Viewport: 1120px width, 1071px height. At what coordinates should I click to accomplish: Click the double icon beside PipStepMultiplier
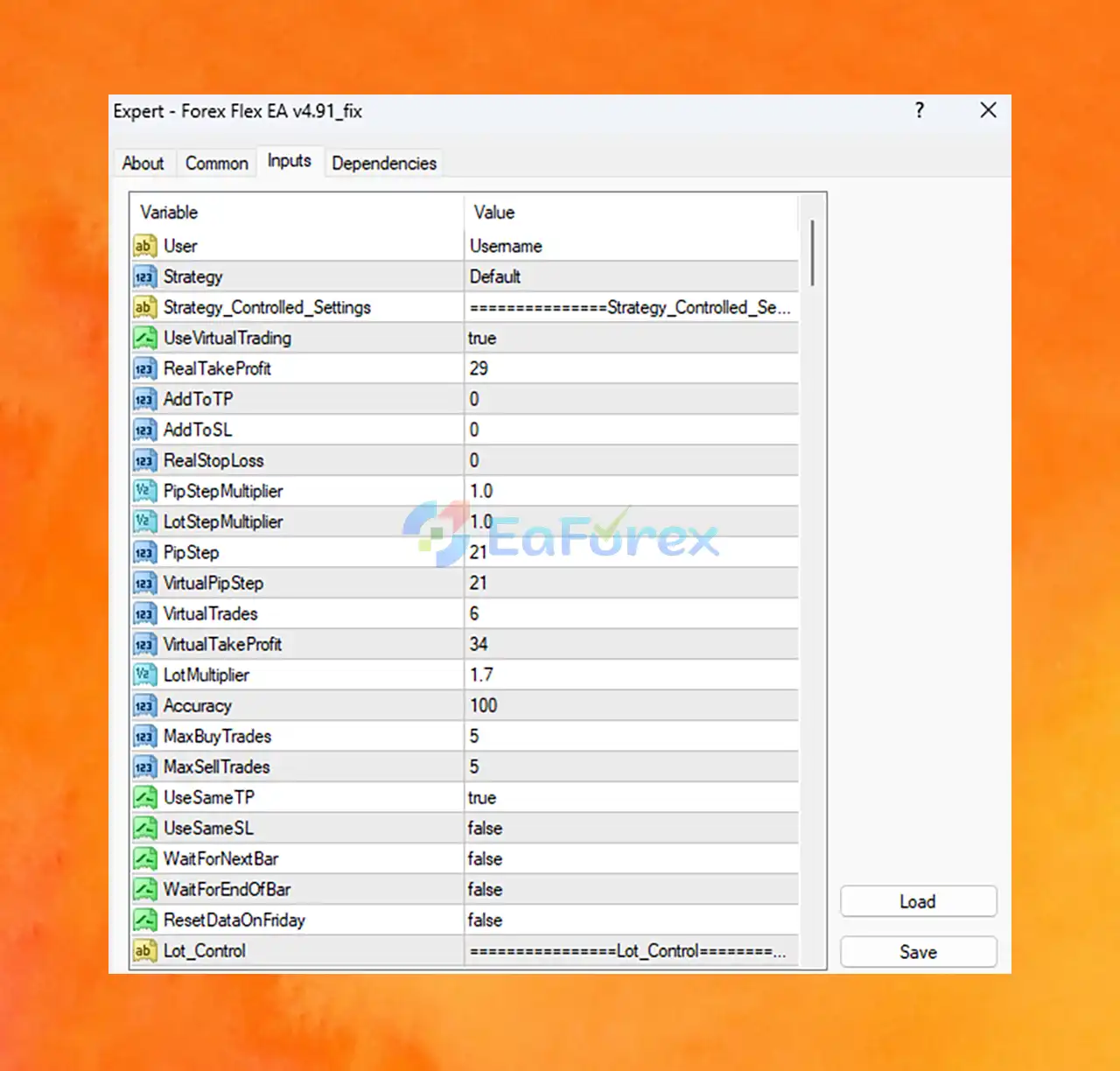144,491
